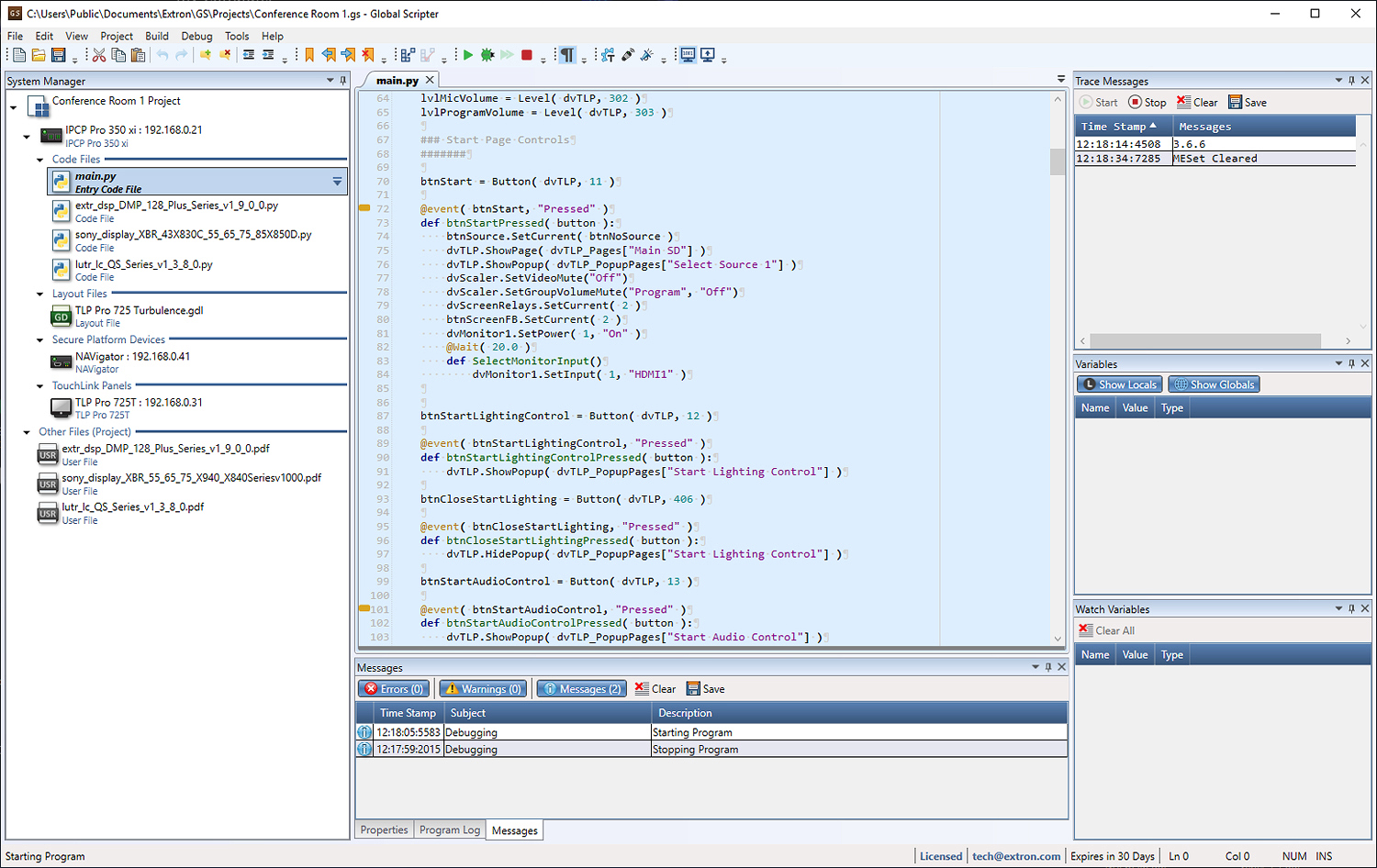Click the Copy toolbar icon

(118, 55)
